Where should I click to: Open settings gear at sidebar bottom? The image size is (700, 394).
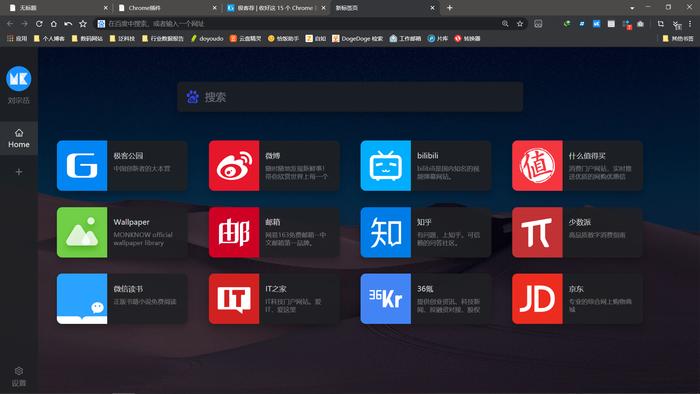[x=19, y=377]
